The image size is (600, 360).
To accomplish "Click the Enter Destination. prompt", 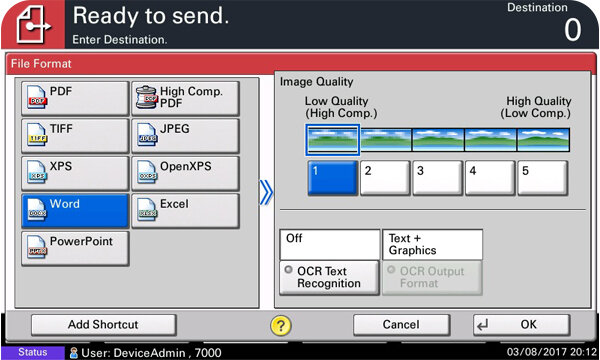I will [120, 39].
